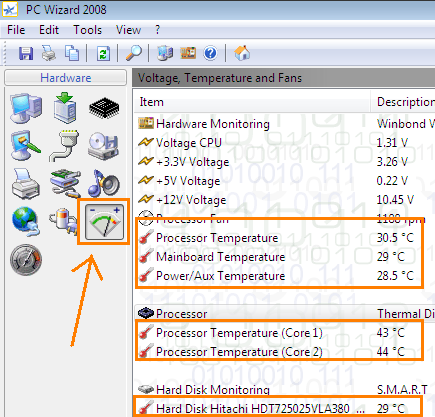Click the blue Help question mark icon

210,53
